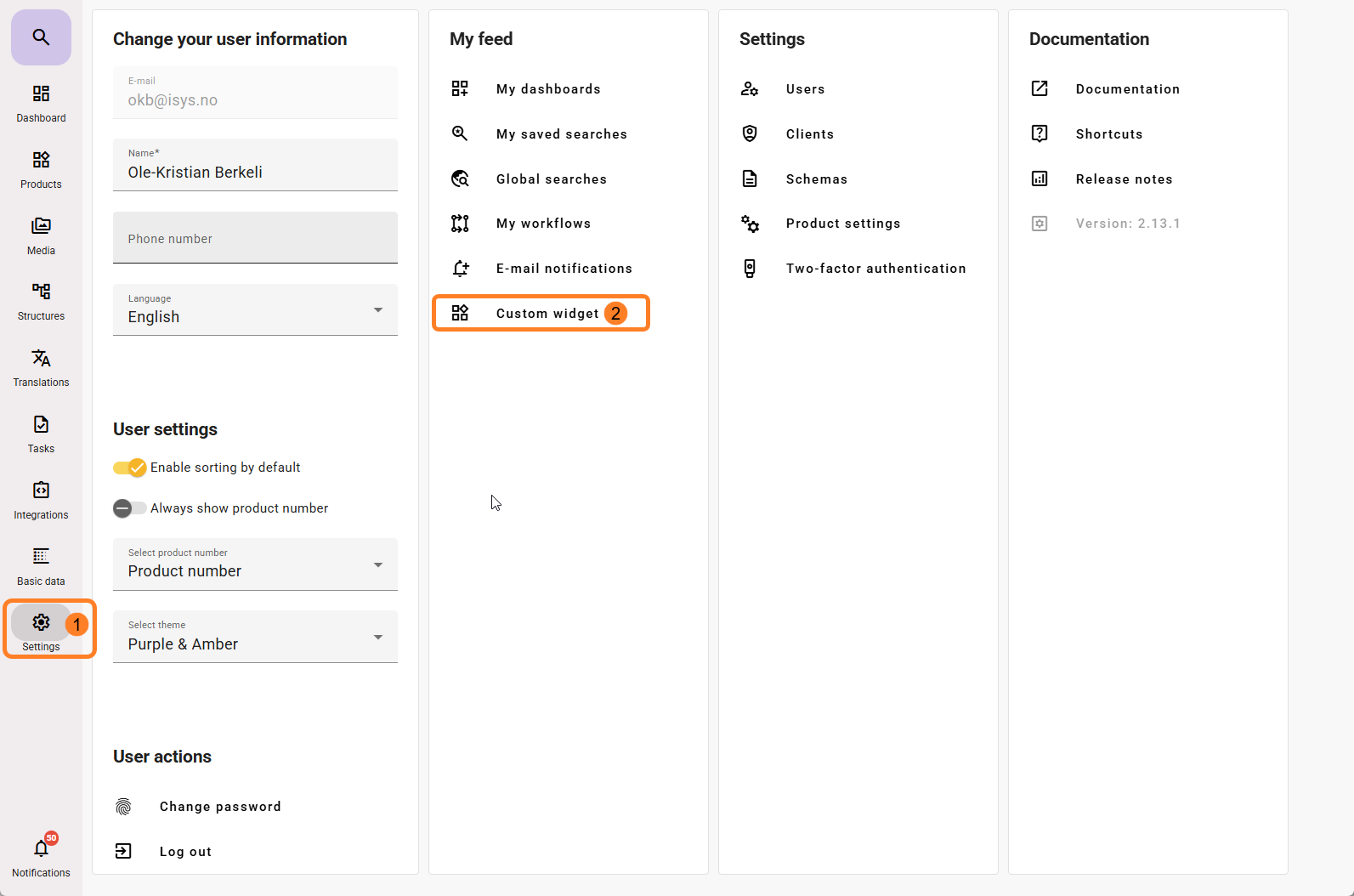
Task: Open Release notes link
Action: pyautogui.click(x=1124, y=179)
